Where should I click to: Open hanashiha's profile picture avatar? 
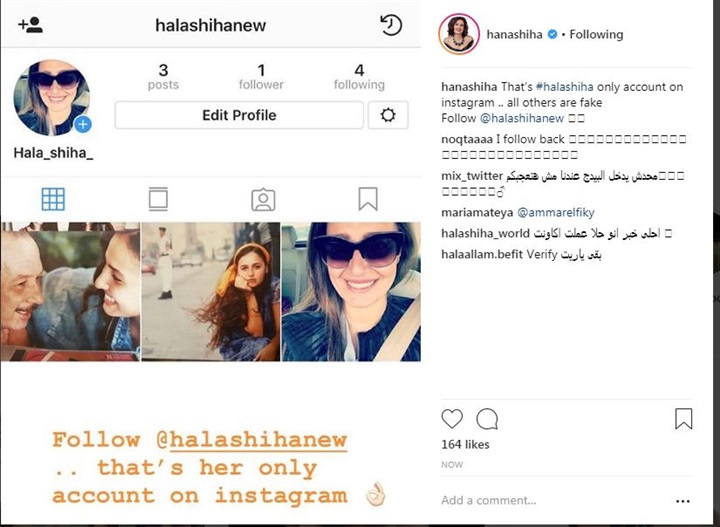pyautogui.click(x=459, y=34)
